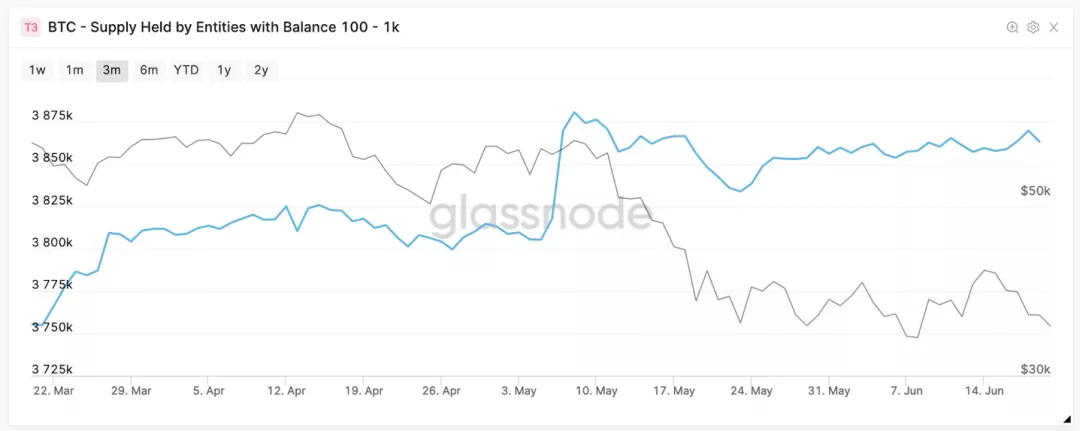Click the pink T3 tier badge
This screenshot has height=431, width=1080.
(x=30, y=28)
